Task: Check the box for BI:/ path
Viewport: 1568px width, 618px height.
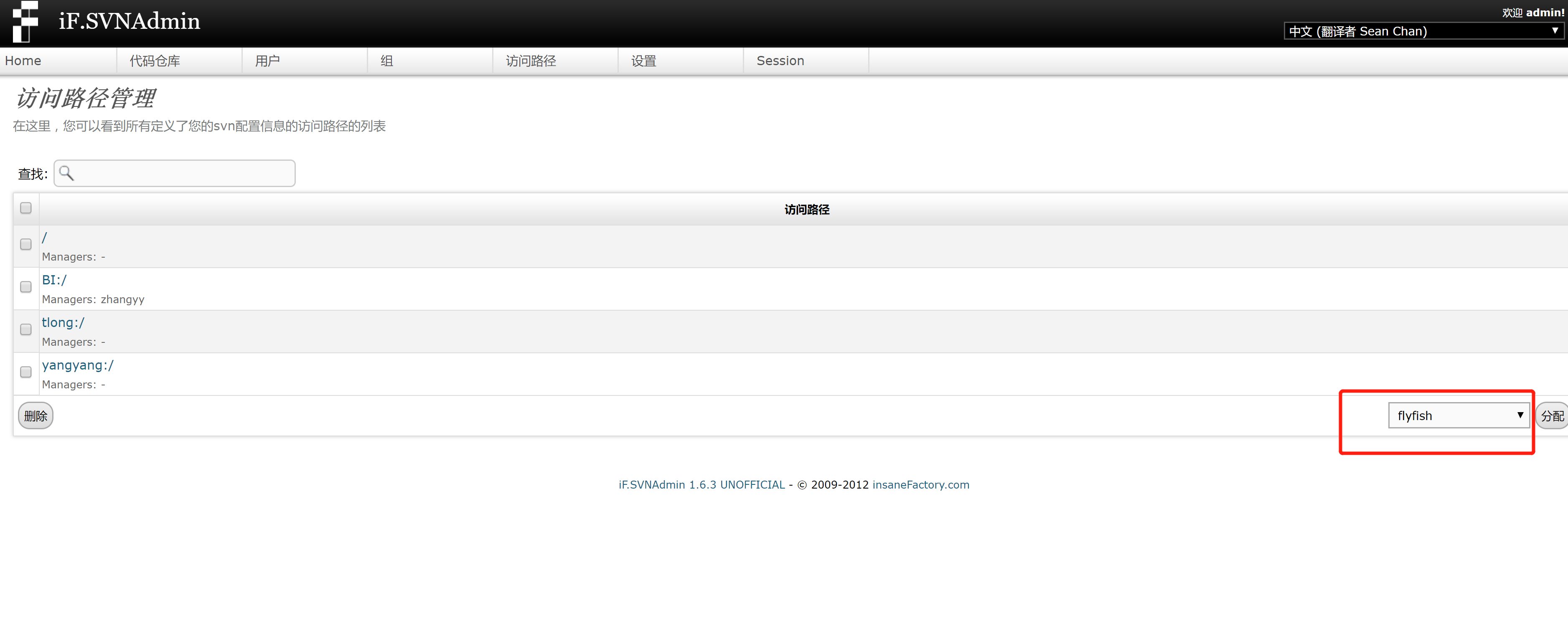Action: (x=25, y=286)
